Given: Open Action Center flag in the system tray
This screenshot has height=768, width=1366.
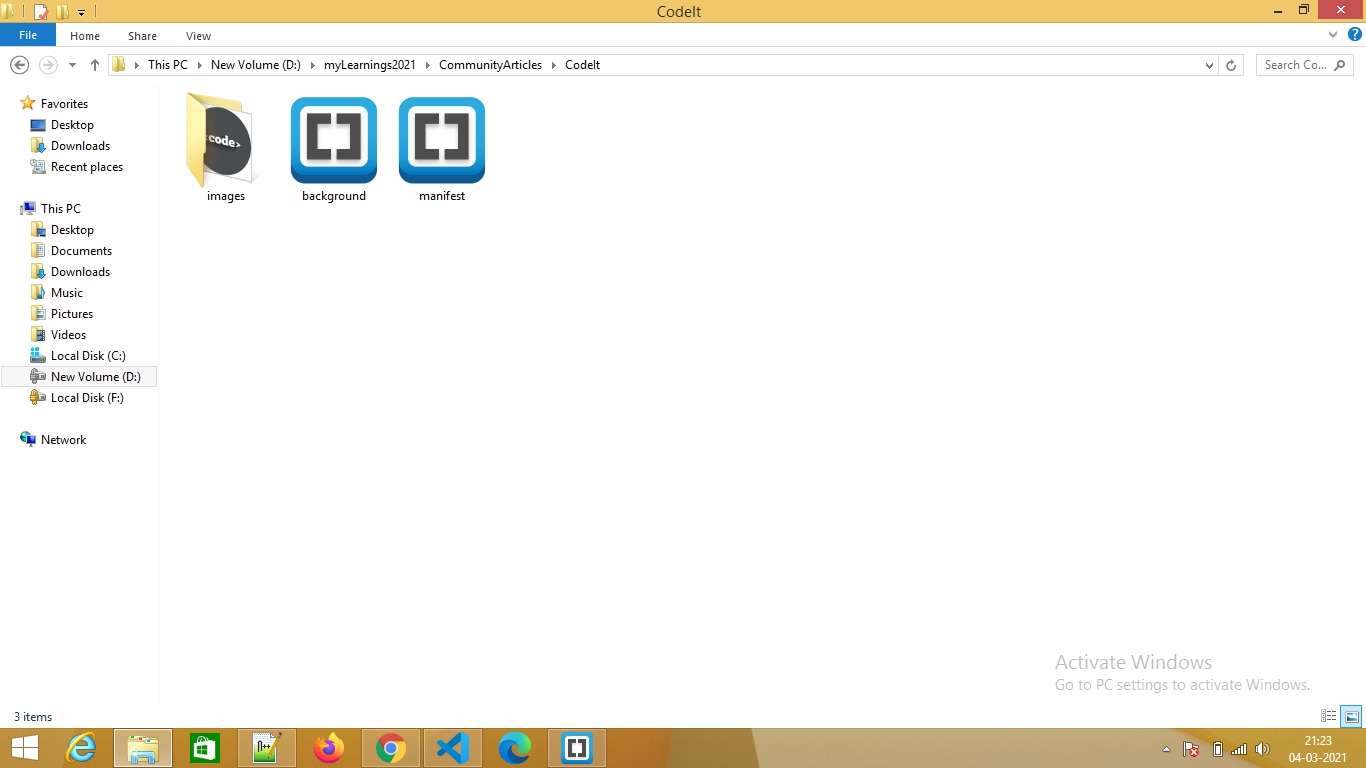Looking at the screenshot, I should [1191, 749].
